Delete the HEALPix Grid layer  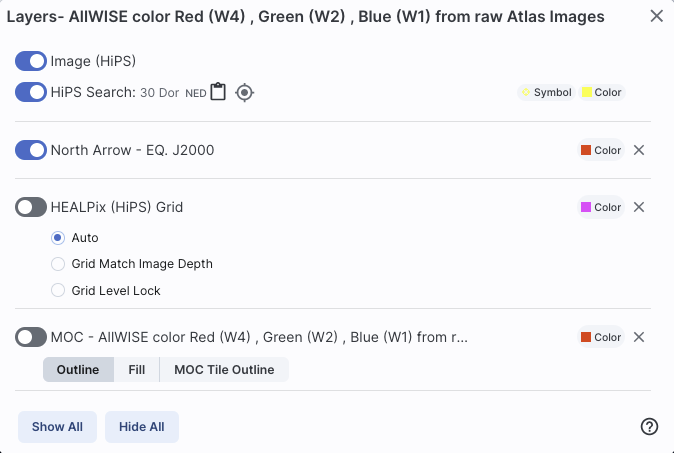click(639, 207)
